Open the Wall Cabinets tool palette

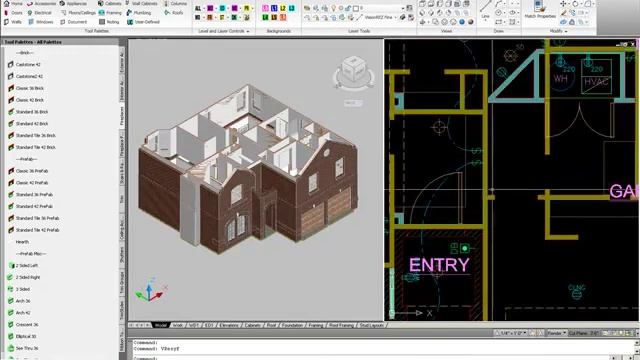coord(141,3)
